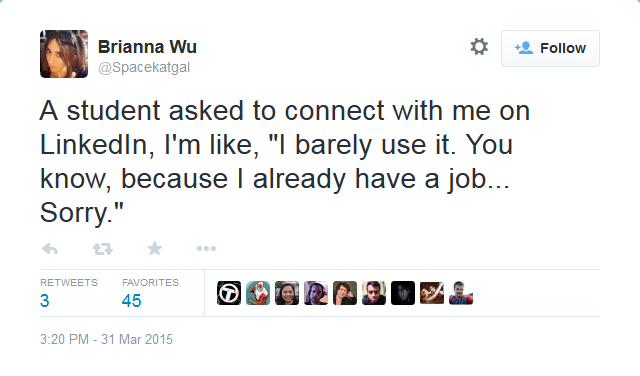The height and width of the screenshot is (376, 640).
Task: Open the fifth favoriter's avatar
Action: 345,293
